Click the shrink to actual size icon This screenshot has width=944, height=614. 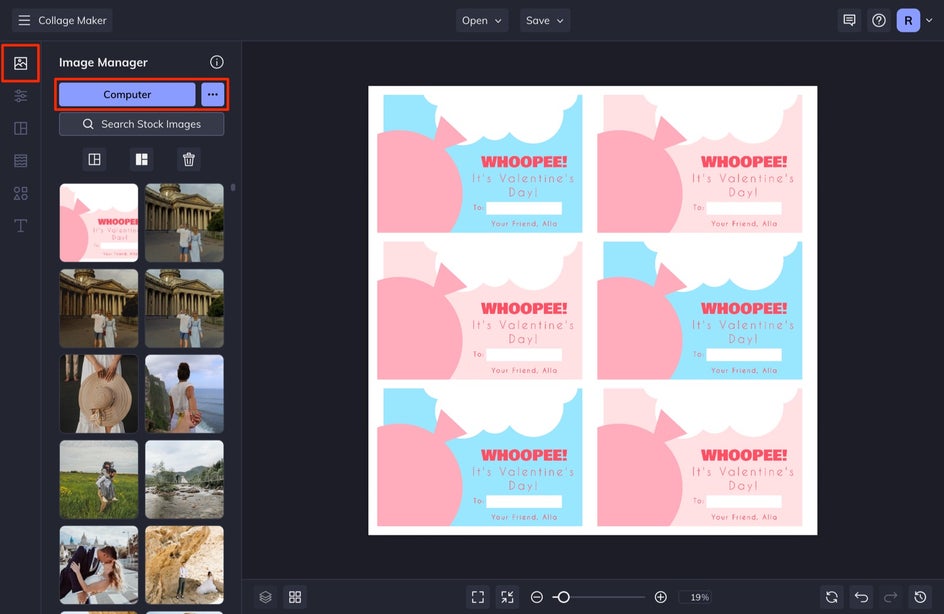tap(508, 597)
